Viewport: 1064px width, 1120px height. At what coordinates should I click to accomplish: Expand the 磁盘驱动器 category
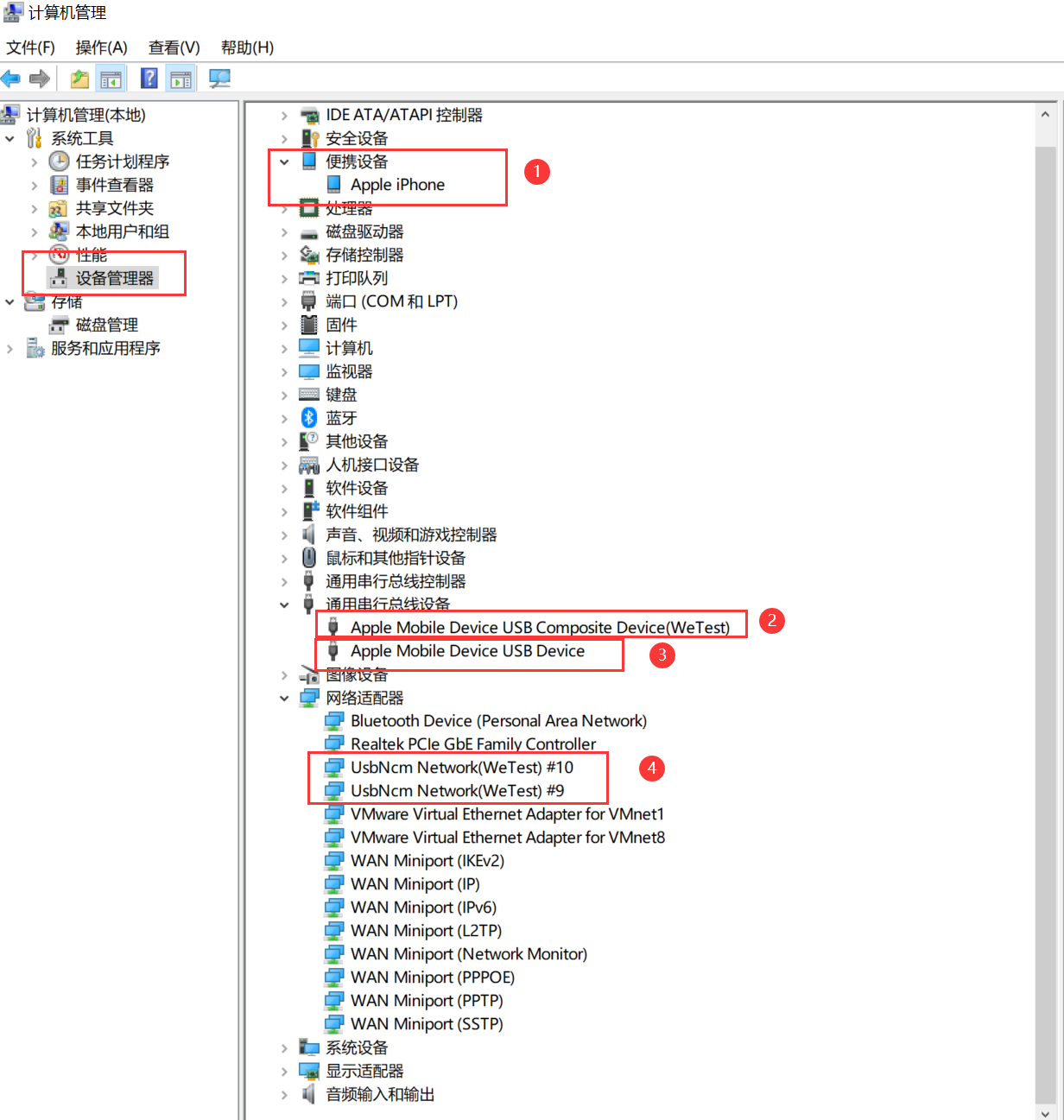tap(284, 231)
